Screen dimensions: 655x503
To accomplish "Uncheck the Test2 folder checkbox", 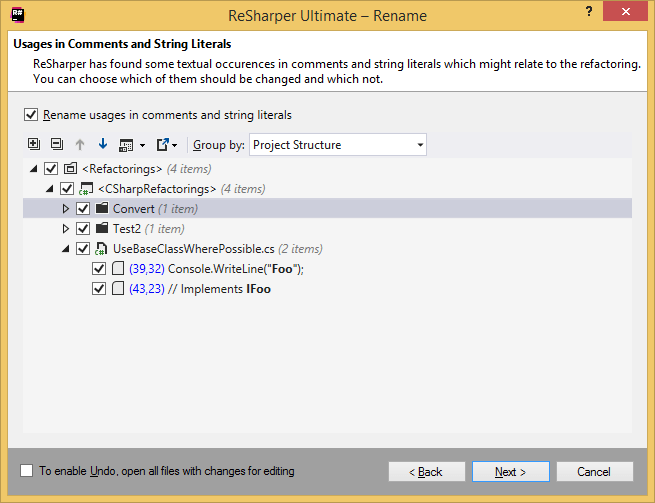I will click(83, 229).
